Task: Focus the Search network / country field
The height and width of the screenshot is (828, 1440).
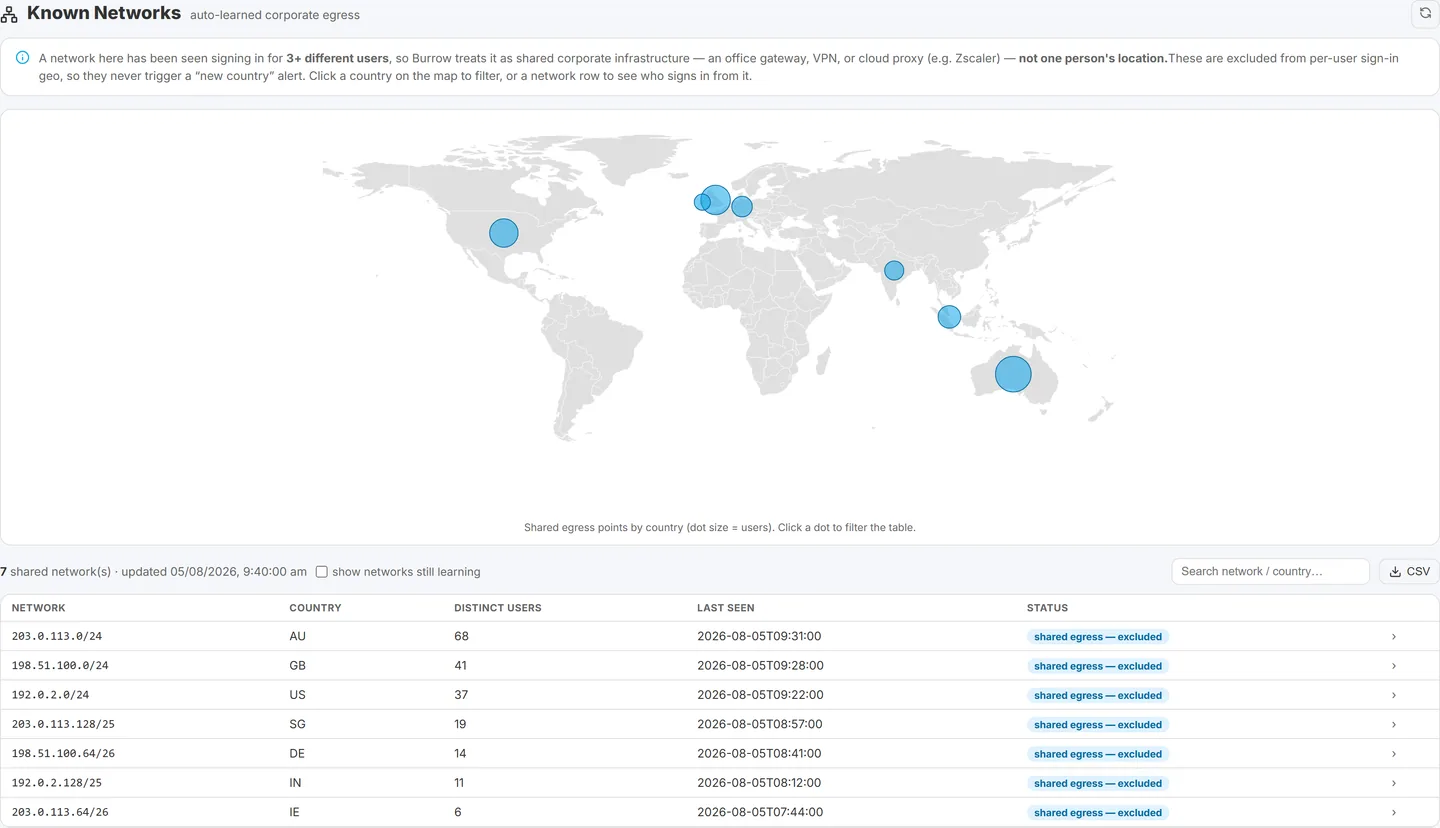Action: click(1270, 571)
